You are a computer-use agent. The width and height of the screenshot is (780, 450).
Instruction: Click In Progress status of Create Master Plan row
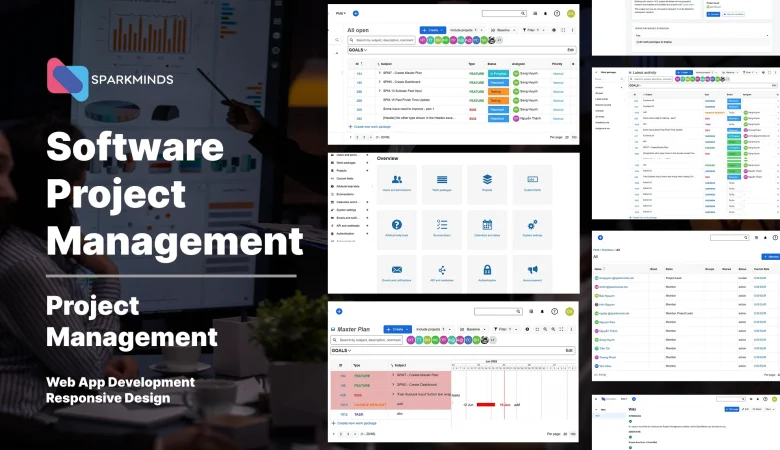click(x=498, y=74)
